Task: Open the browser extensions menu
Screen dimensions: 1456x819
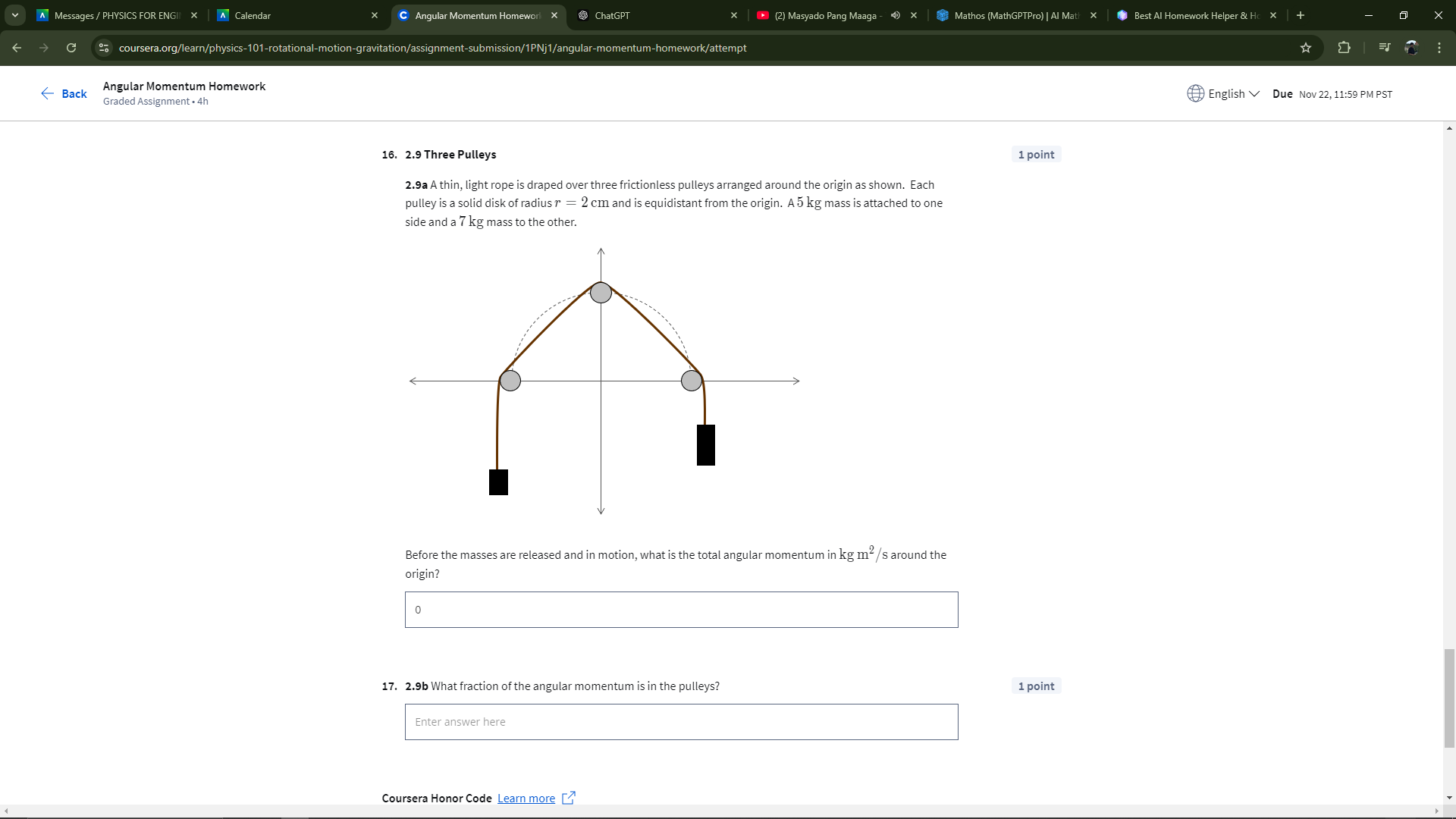Action: (x=1344, y=48)
